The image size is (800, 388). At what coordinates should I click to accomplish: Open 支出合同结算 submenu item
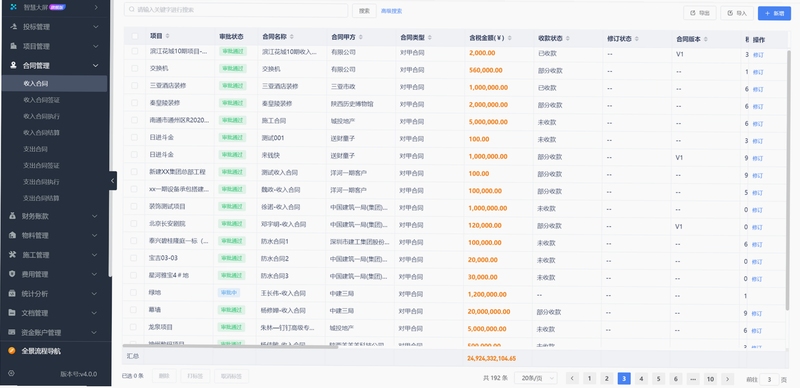pos(42,198)
